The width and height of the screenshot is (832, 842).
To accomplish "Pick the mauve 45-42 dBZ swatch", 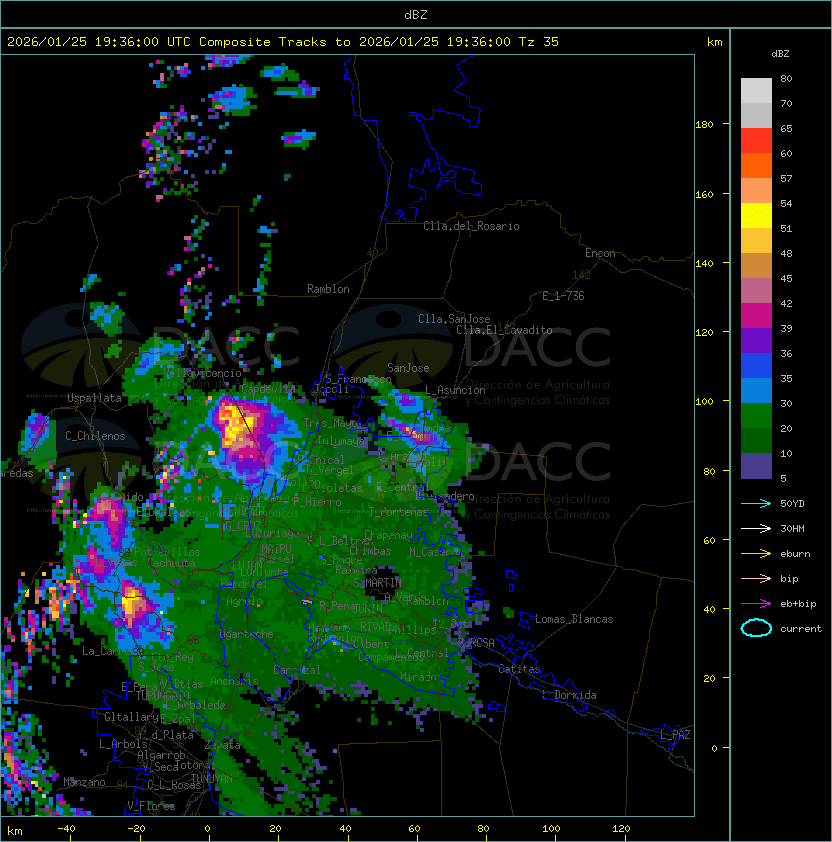I will pyautogui.click(x=756, y=291).
